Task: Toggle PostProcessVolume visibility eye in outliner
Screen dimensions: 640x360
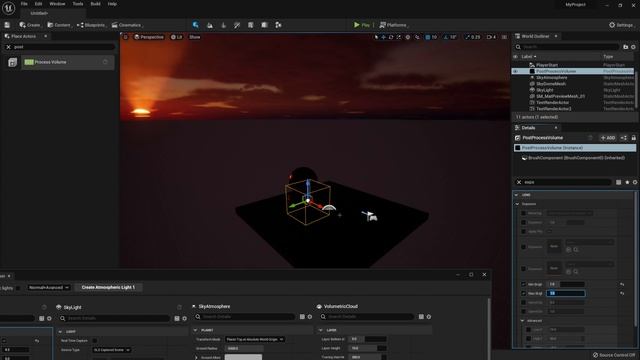Action: coord(516,71)
